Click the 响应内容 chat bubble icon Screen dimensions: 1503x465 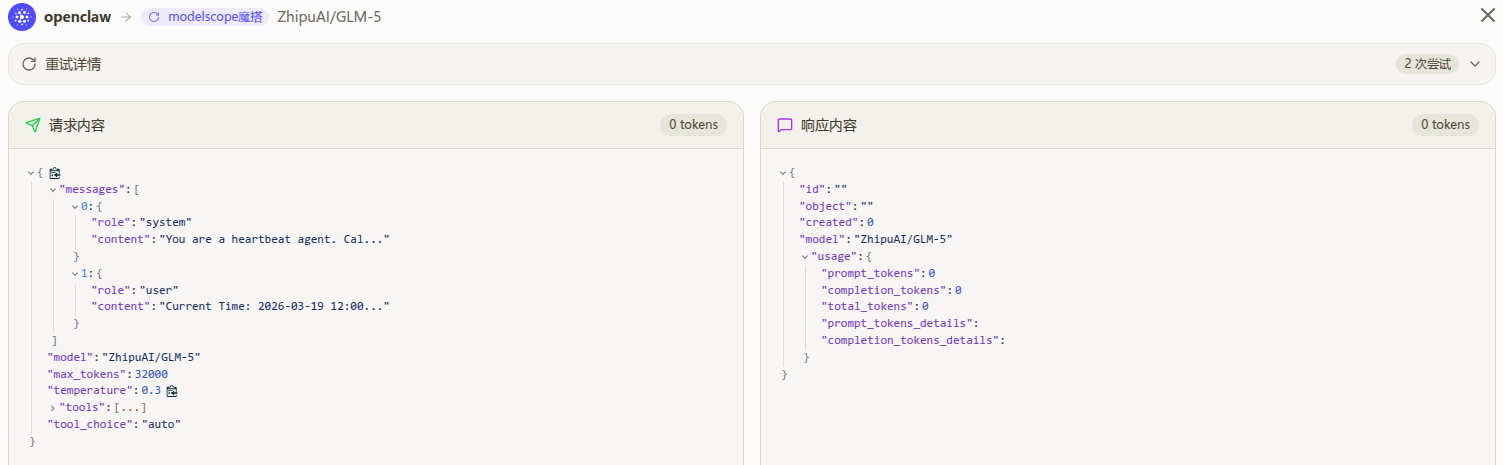[785, 125]
